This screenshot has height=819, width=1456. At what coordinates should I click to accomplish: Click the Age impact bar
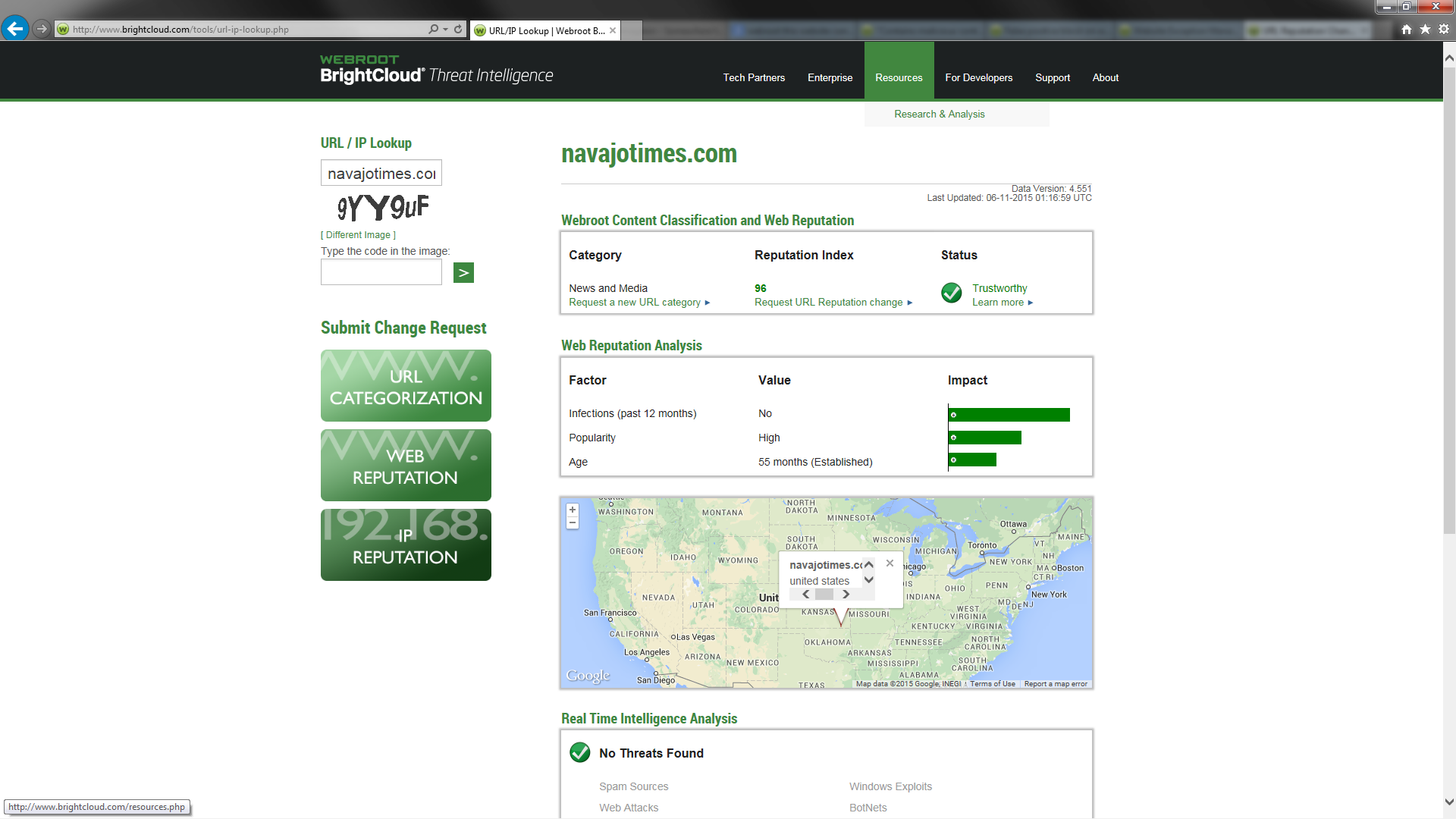(x=972, y=460)
